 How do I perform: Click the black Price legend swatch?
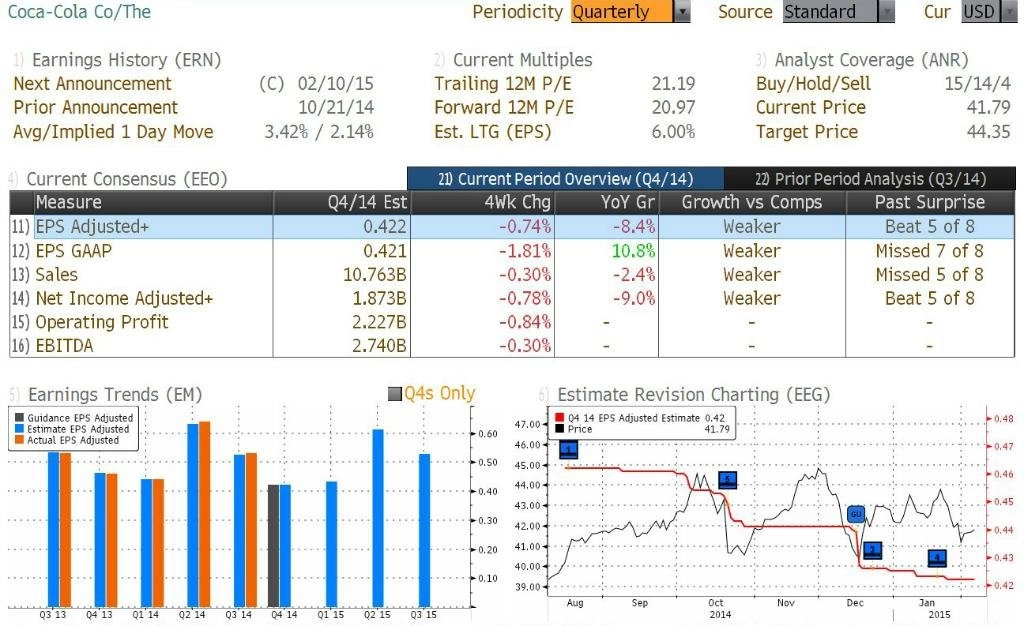(x=559, y=429)
